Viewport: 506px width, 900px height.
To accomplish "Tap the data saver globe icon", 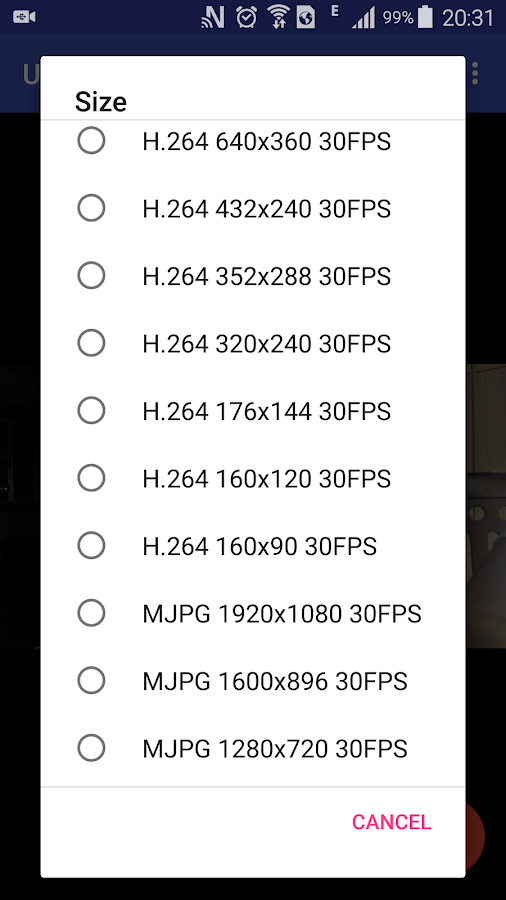I will point(306,18).
